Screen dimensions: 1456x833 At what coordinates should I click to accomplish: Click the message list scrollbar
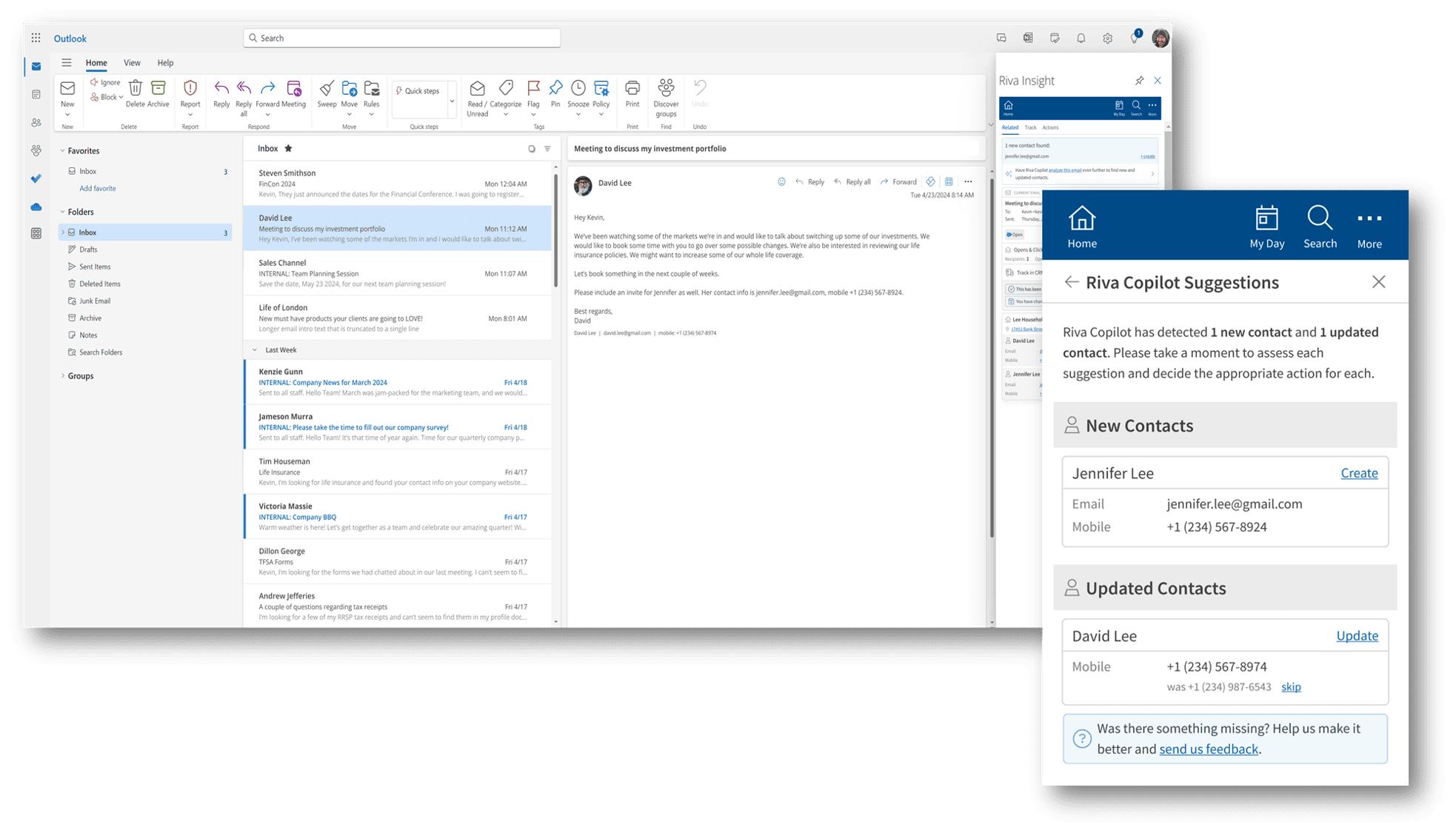(555, 230)
